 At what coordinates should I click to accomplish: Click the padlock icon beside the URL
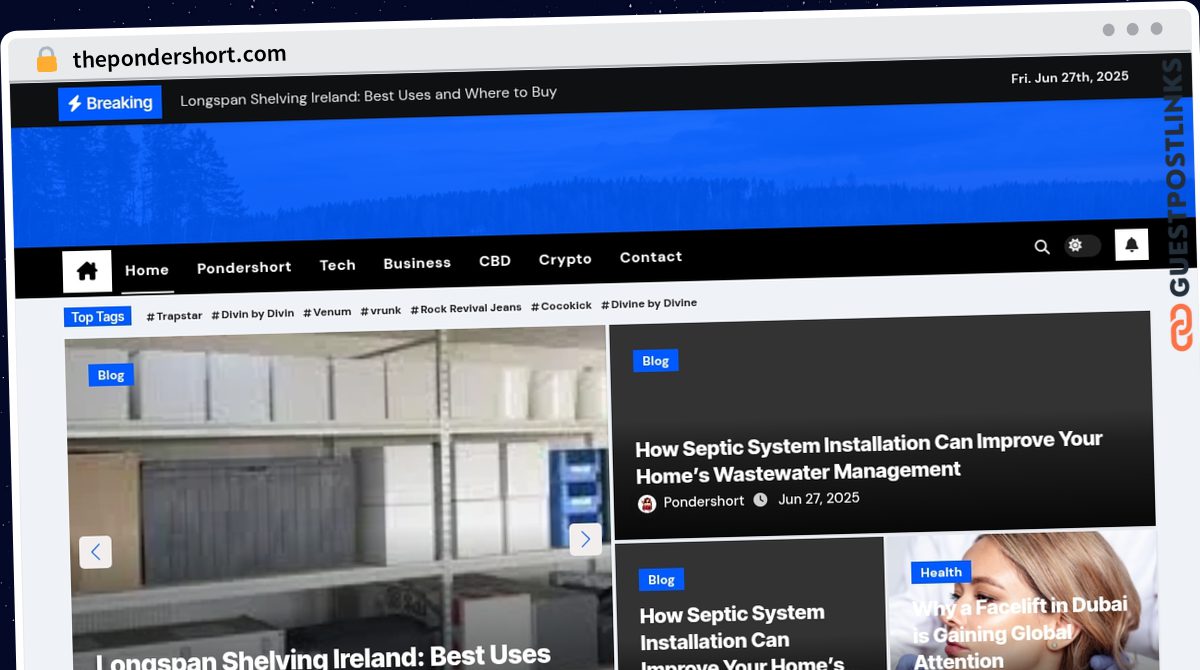[x=47, y=60]
